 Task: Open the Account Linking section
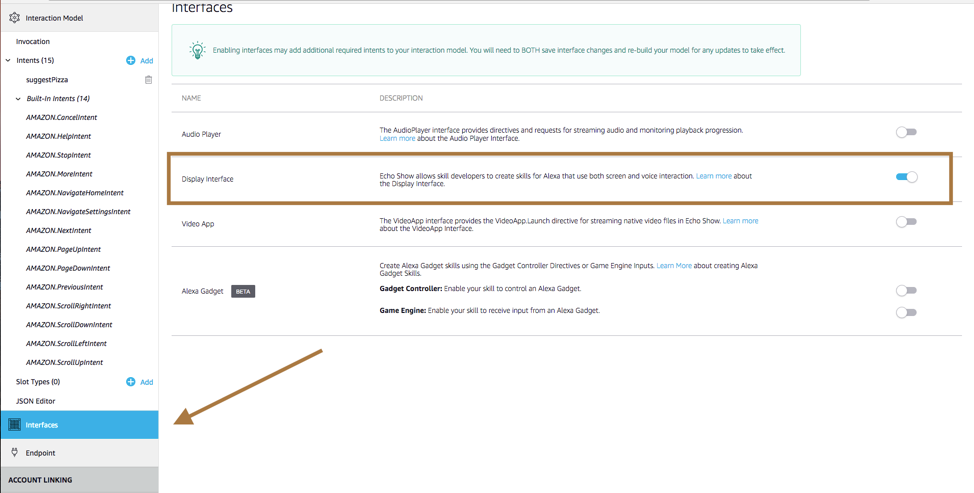tap(79, 480)
